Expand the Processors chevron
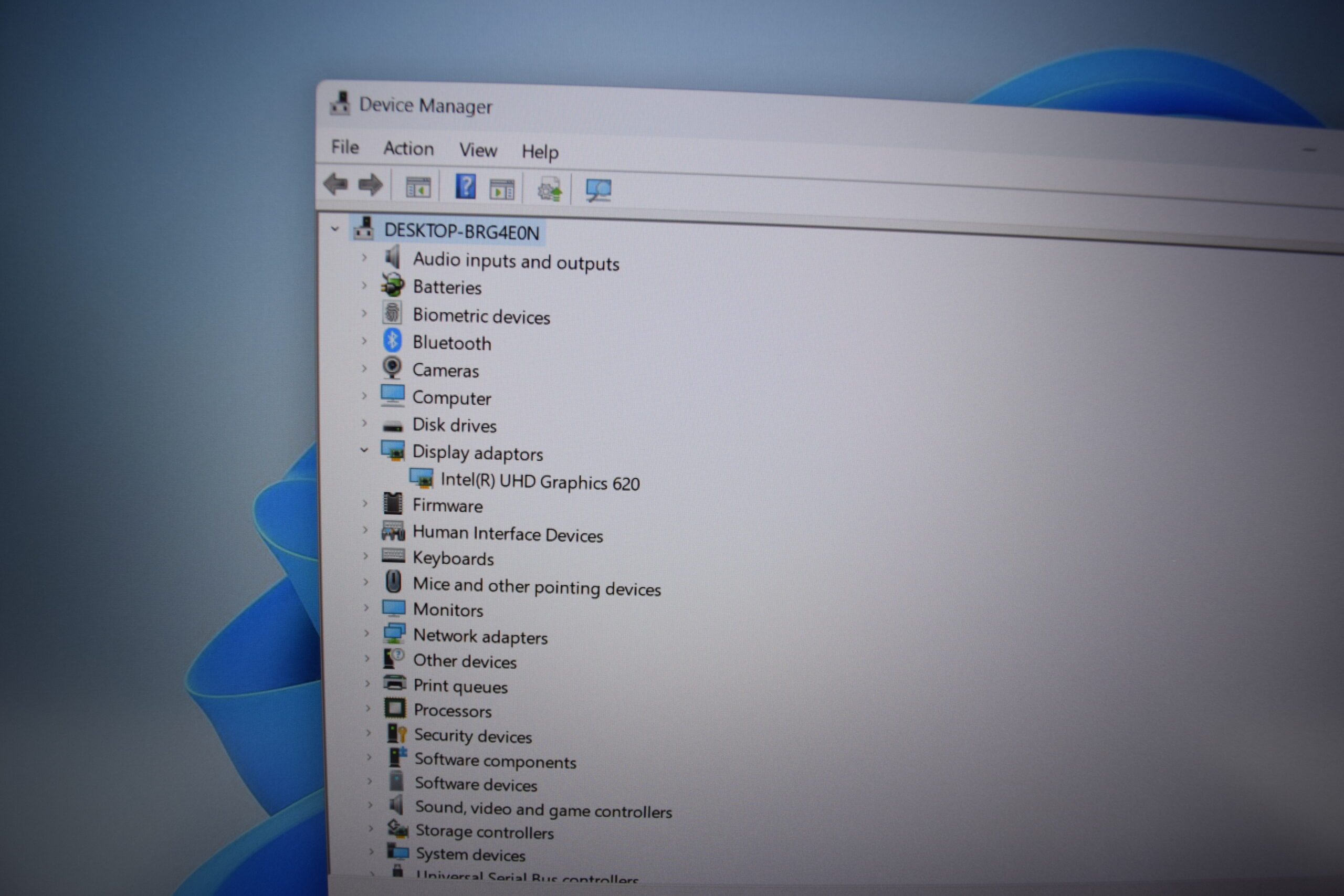 367,708
